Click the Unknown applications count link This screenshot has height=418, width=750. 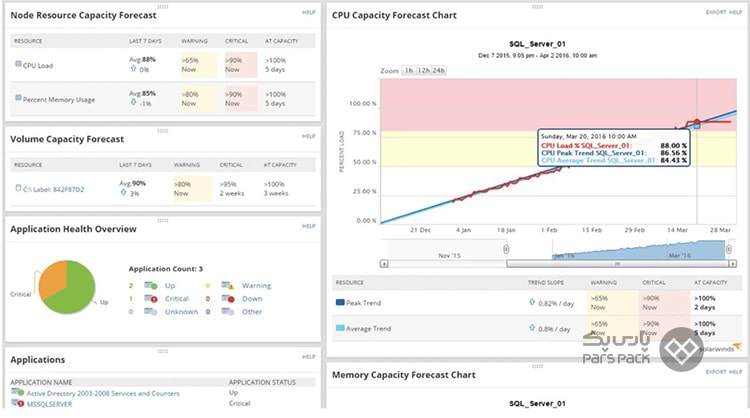pyautogui.click(x=181, y=311)
